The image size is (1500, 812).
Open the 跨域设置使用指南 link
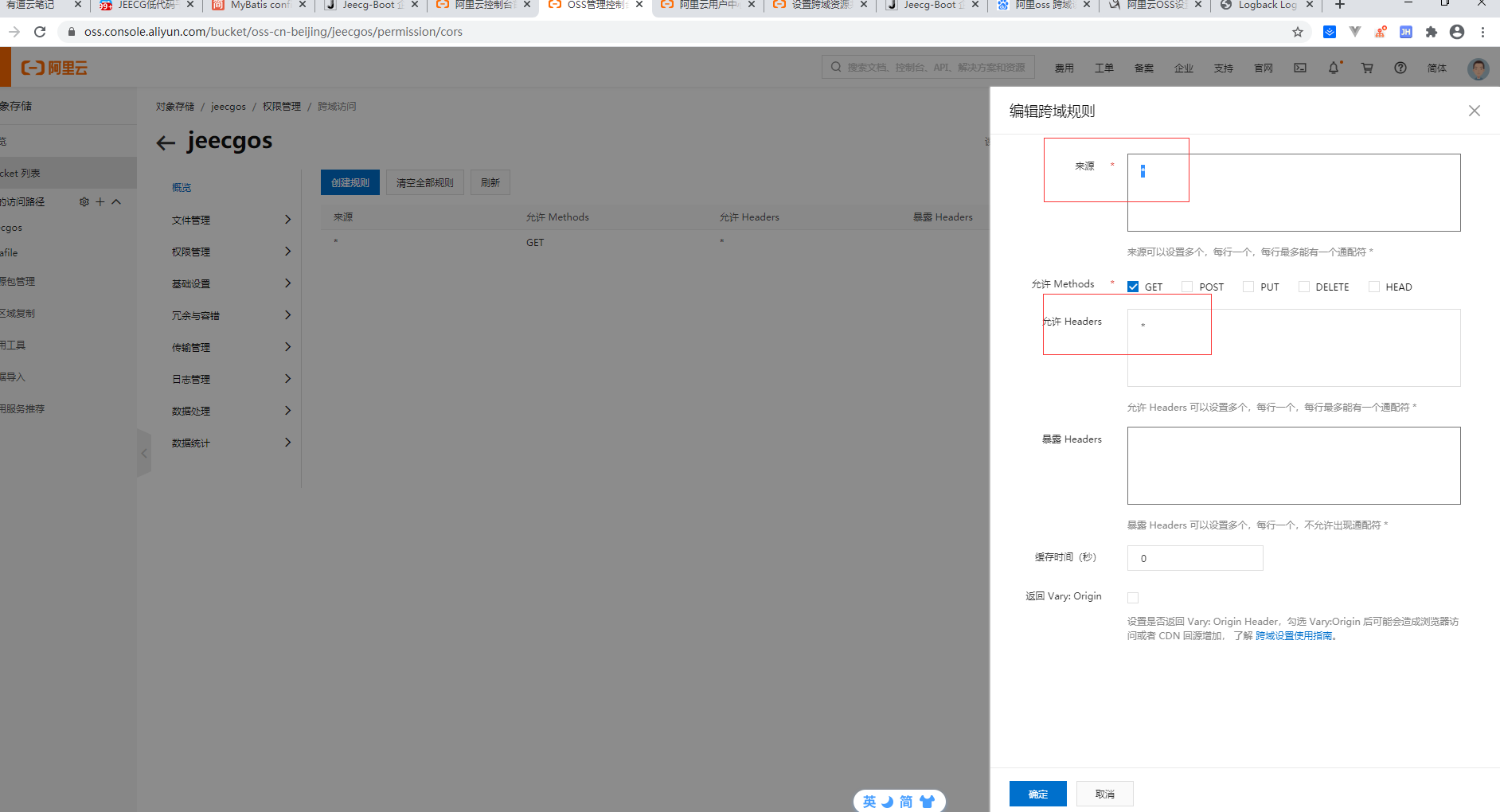coord(1294,636)
